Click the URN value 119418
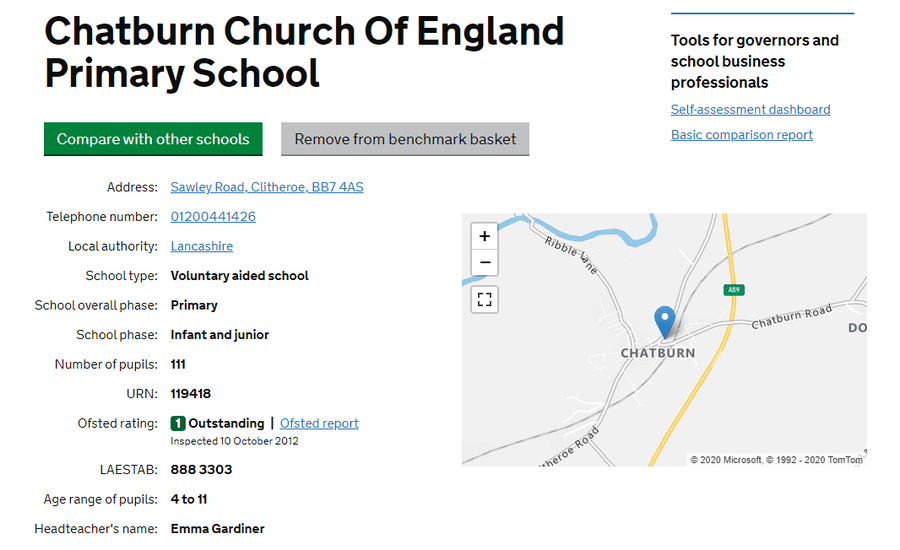The height and width of the screenshot is (550, 900). coord(191,394)
